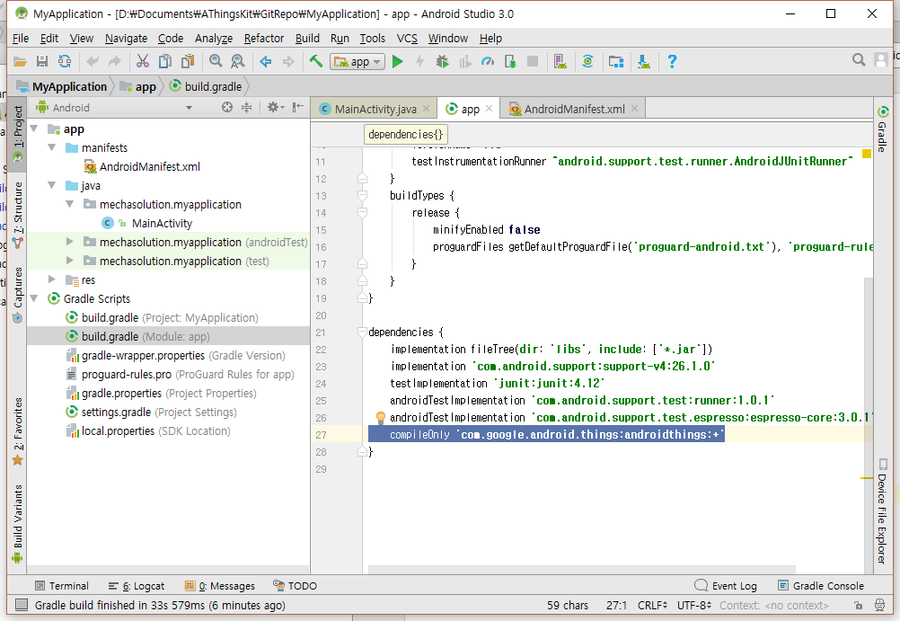Collapse the manifests folder node

[x=52, y=148]
